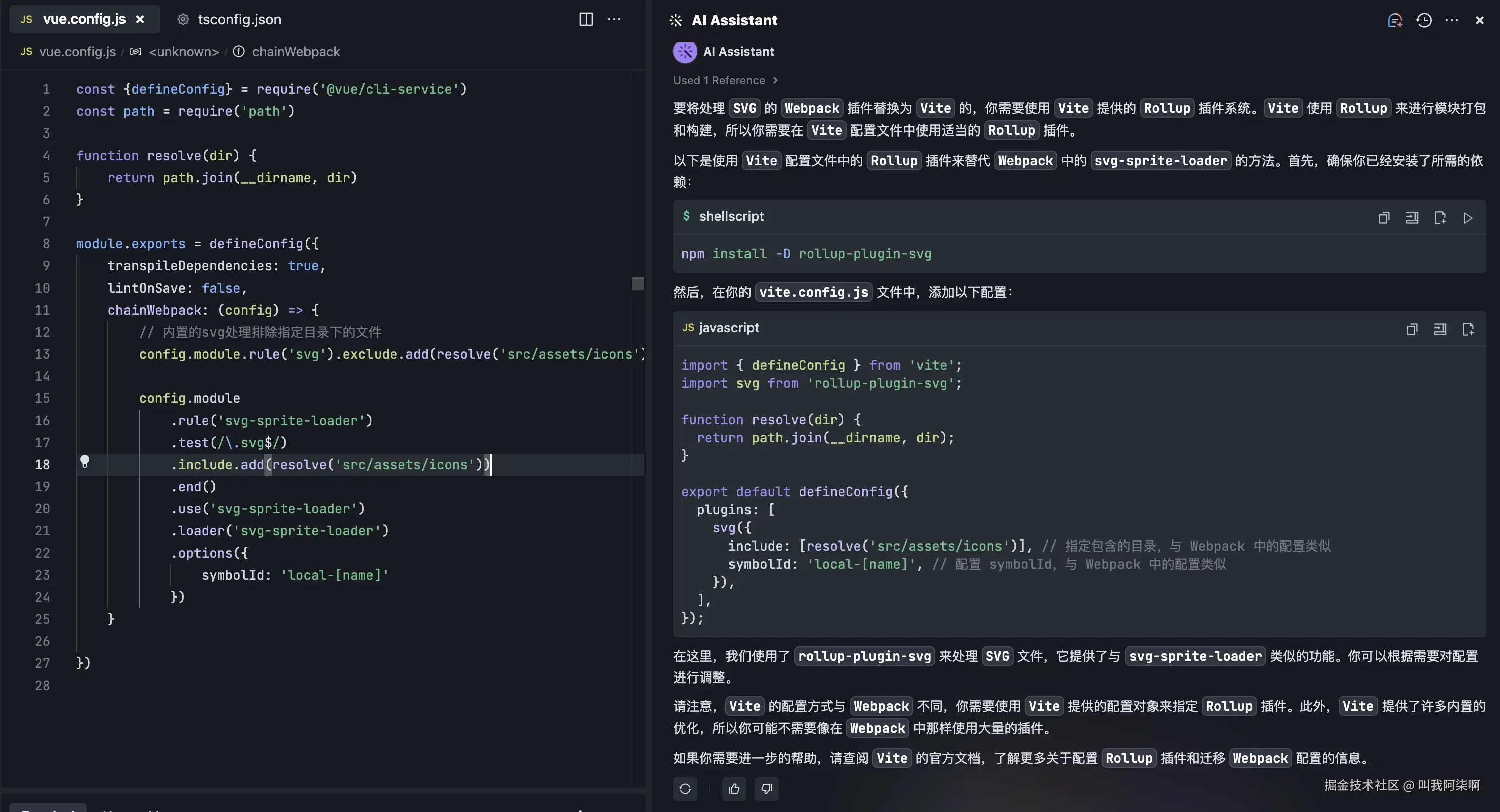Copy javascript code block
Image resolution: width=1500 pixels, height=812 pixels.
1412,329
